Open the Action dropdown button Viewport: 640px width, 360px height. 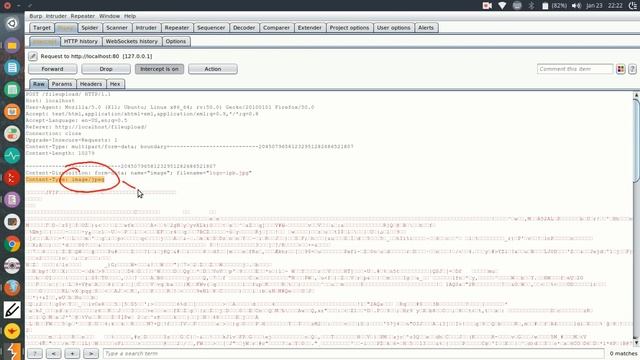(x=213, y=69)
